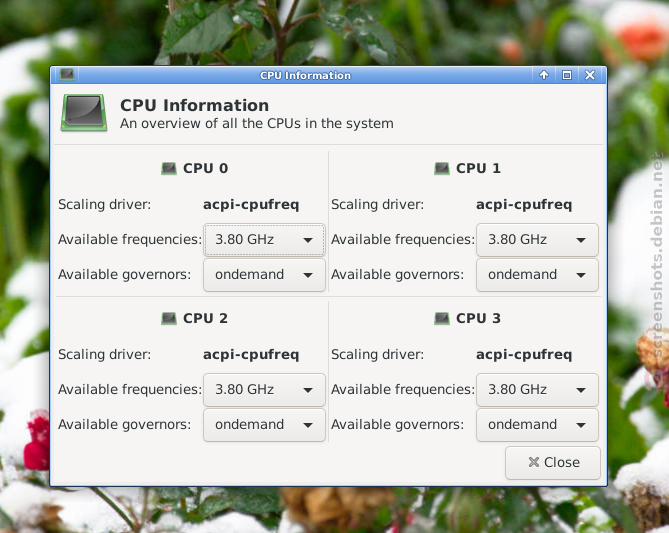Open CPU 0 available governors dropdown
669x533 pixels.
click(264, 275)
